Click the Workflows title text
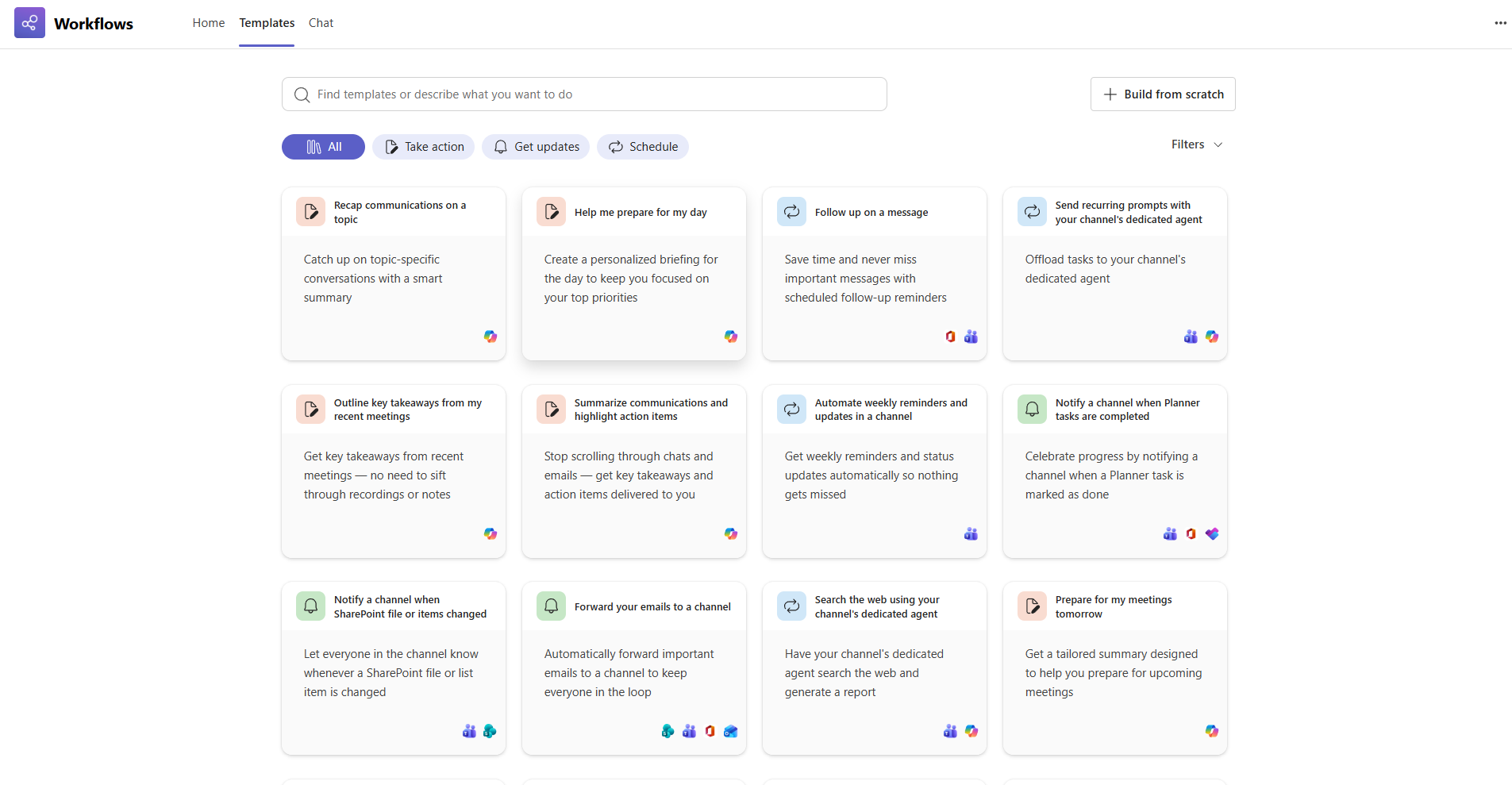 [94, 24]
